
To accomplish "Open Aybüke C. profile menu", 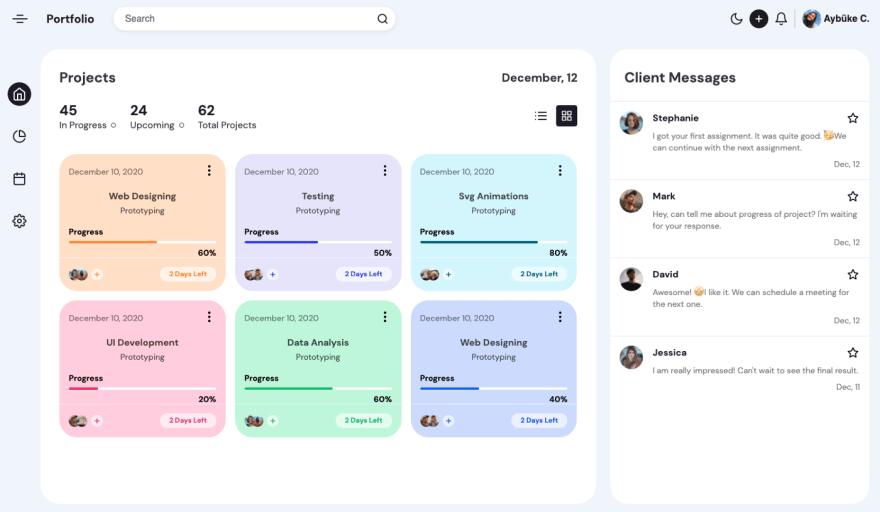I will 836,19.
